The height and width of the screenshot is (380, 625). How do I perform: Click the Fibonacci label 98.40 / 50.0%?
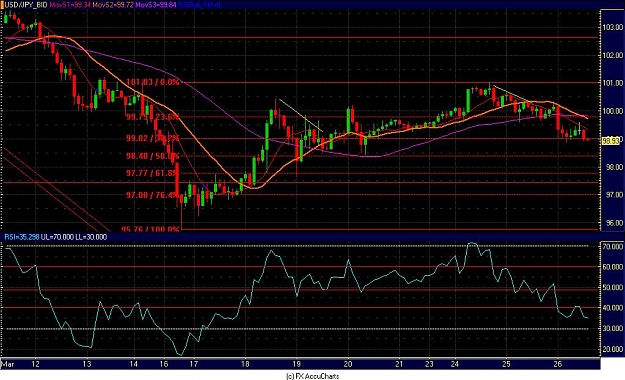tap(153, 156)
